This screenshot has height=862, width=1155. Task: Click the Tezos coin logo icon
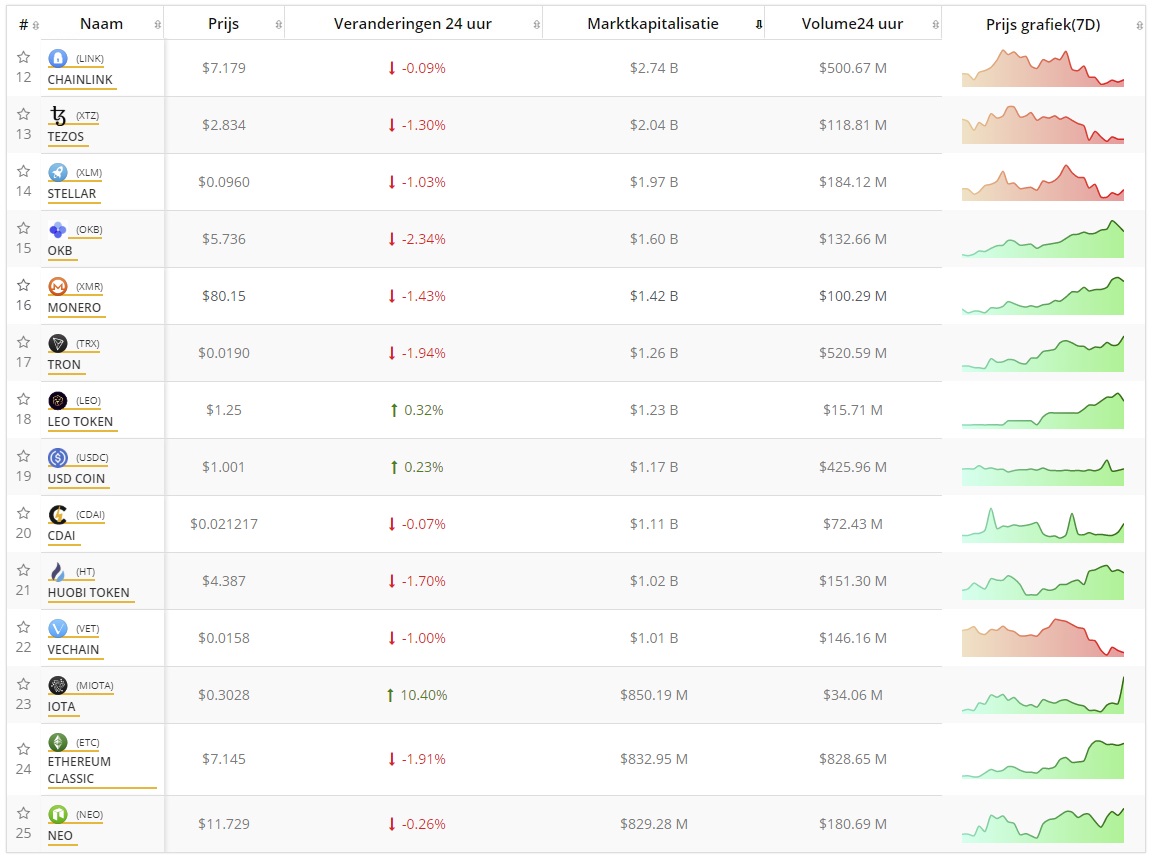[57, 116]
